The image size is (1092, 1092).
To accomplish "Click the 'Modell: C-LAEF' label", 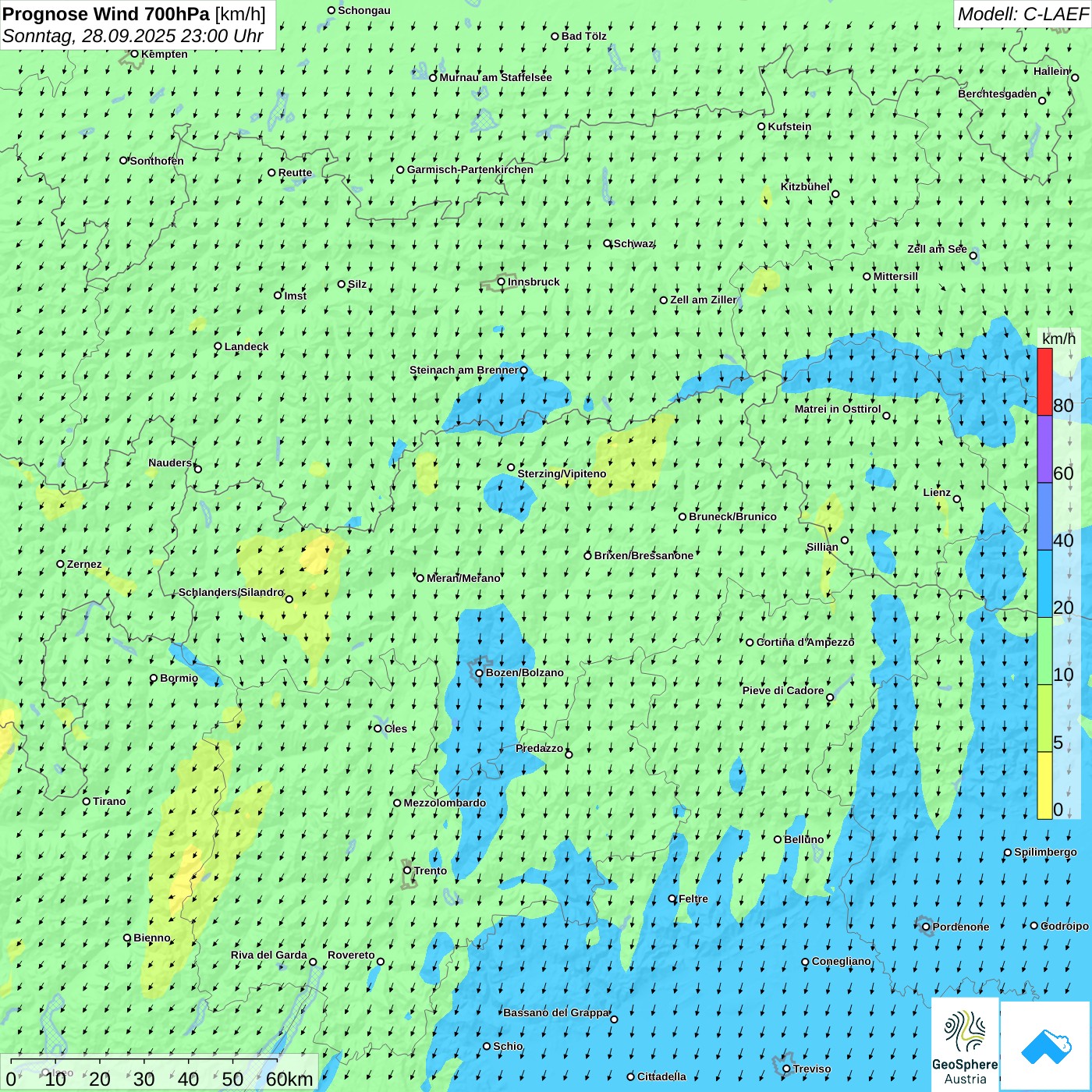I will pyautogui.click(x=1023, y=14).
